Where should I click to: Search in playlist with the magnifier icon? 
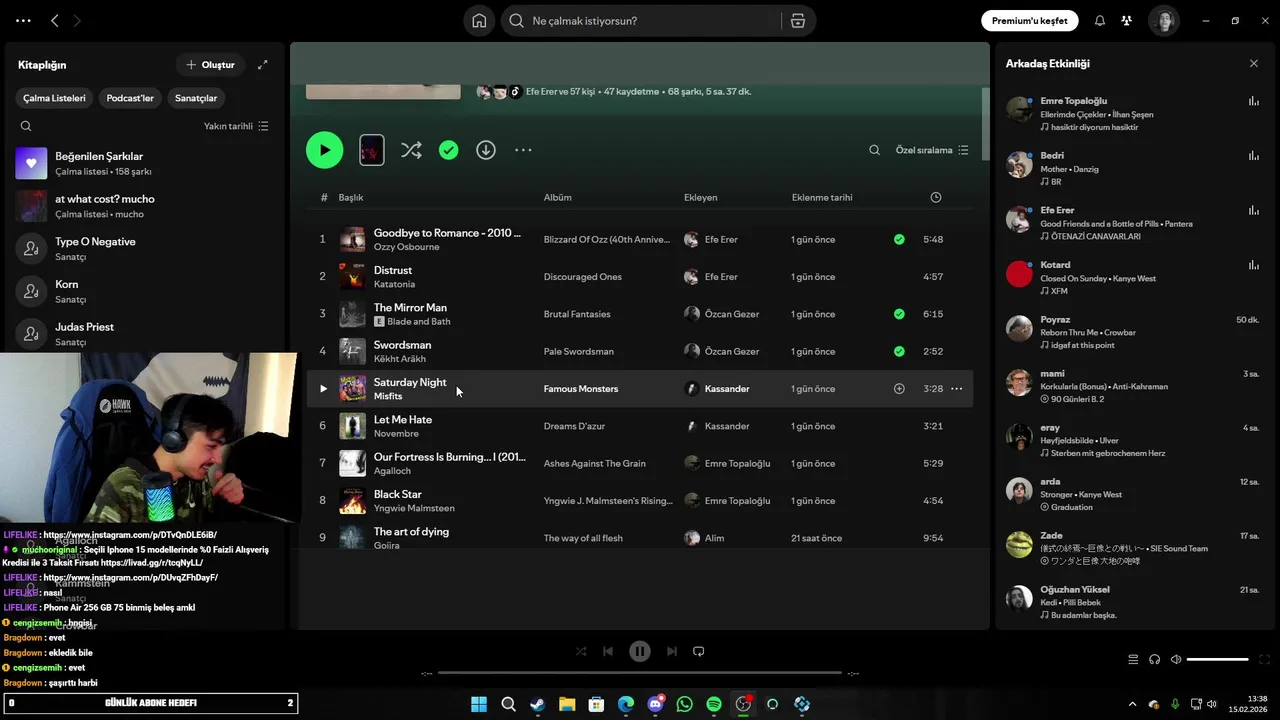[874, 150]
